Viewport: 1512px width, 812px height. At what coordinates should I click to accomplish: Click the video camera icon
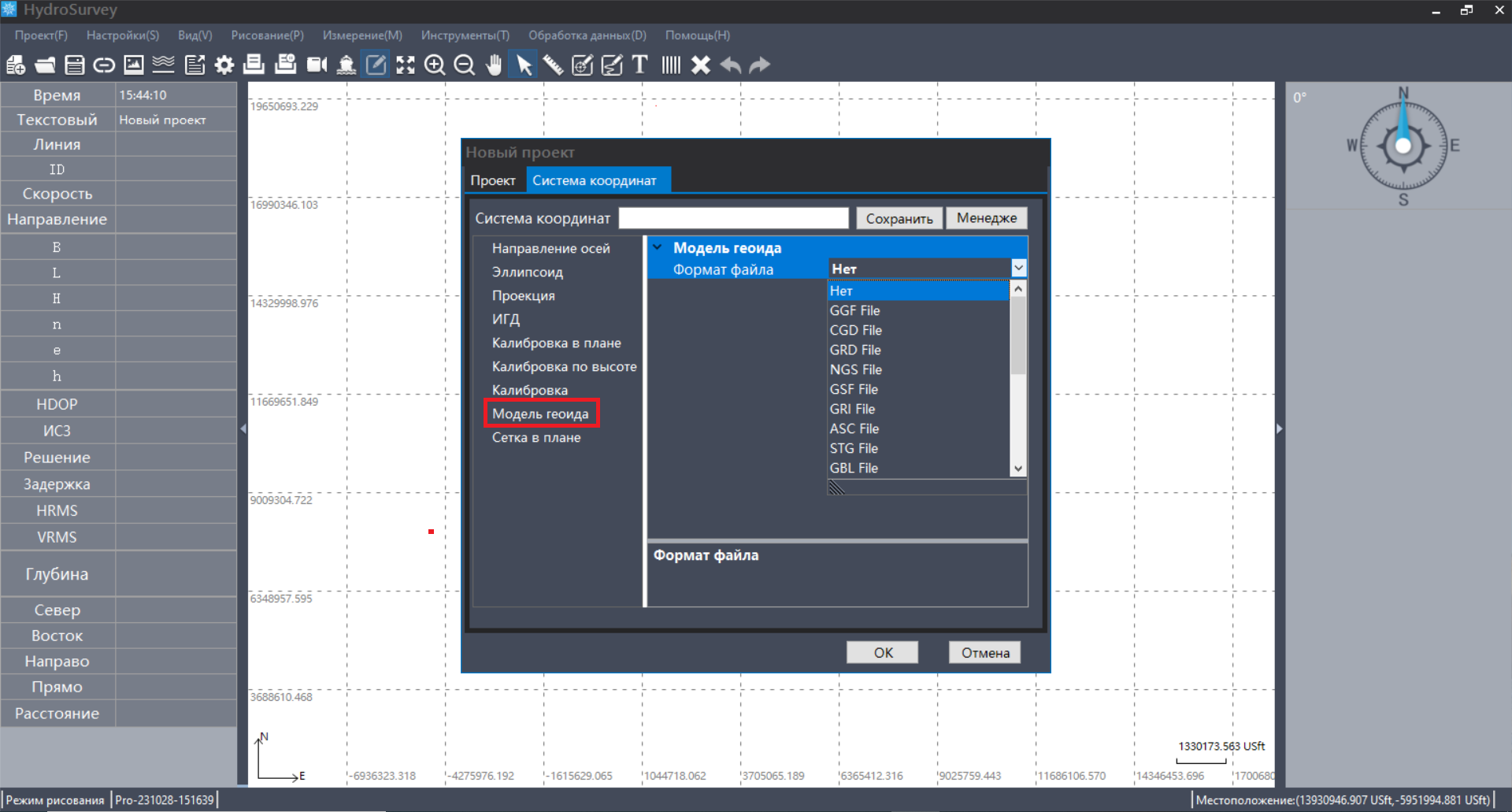coord(317,65)
